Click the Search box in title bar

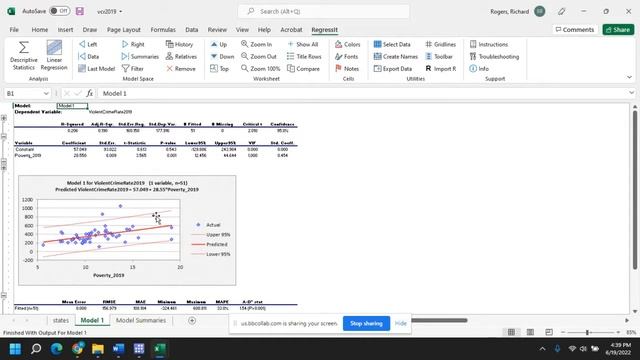click(323, 11)
